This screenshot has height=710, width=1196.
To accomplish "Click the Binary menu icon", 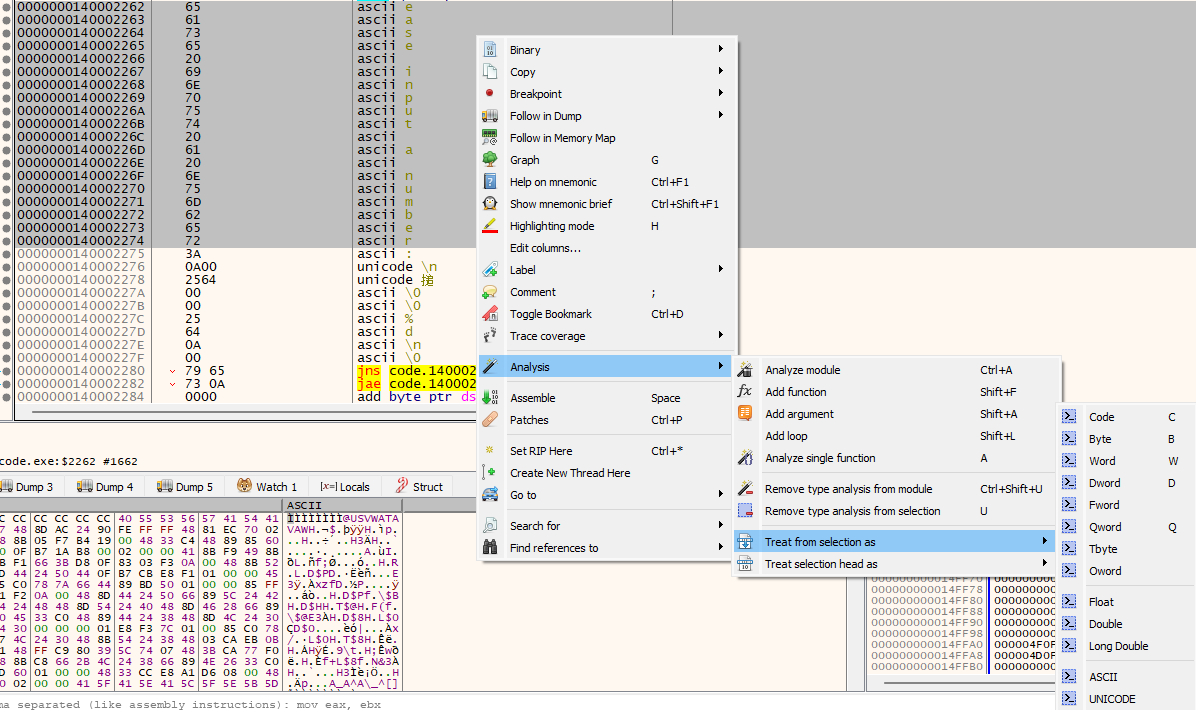I will pos(490,50).
